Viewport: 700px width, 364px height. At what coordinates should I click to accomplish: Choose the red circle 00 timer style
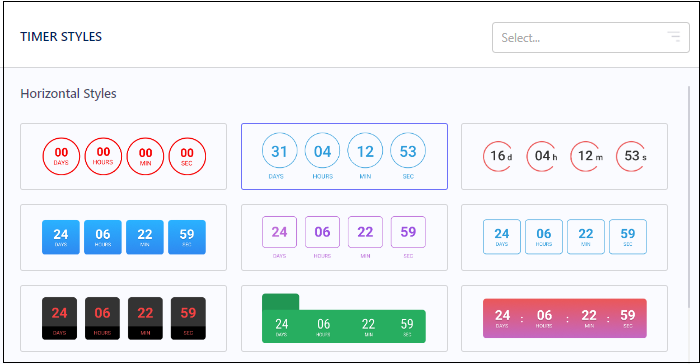click(124, 156)
